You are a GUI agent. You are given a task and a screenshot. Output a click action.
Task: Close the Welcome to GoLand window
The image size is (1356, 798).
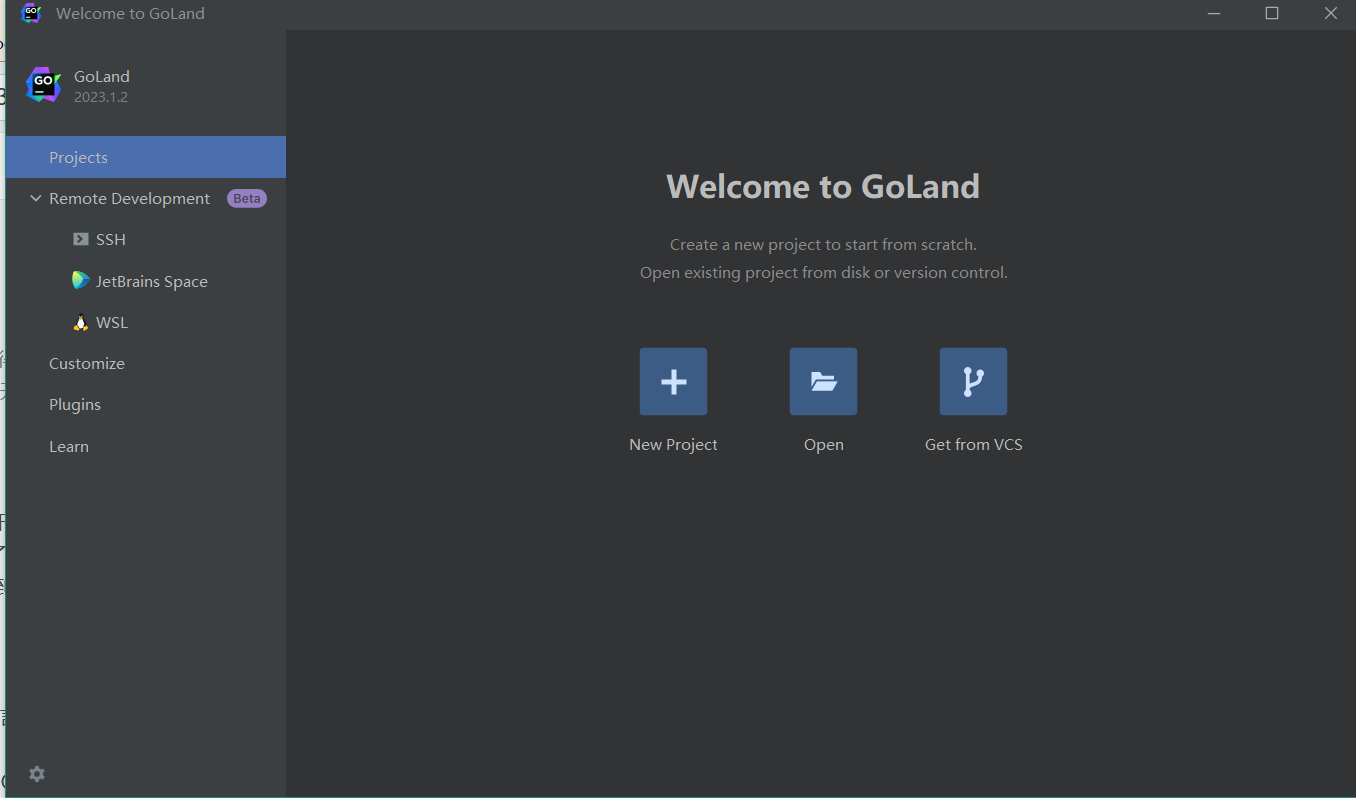(1331, 13)
